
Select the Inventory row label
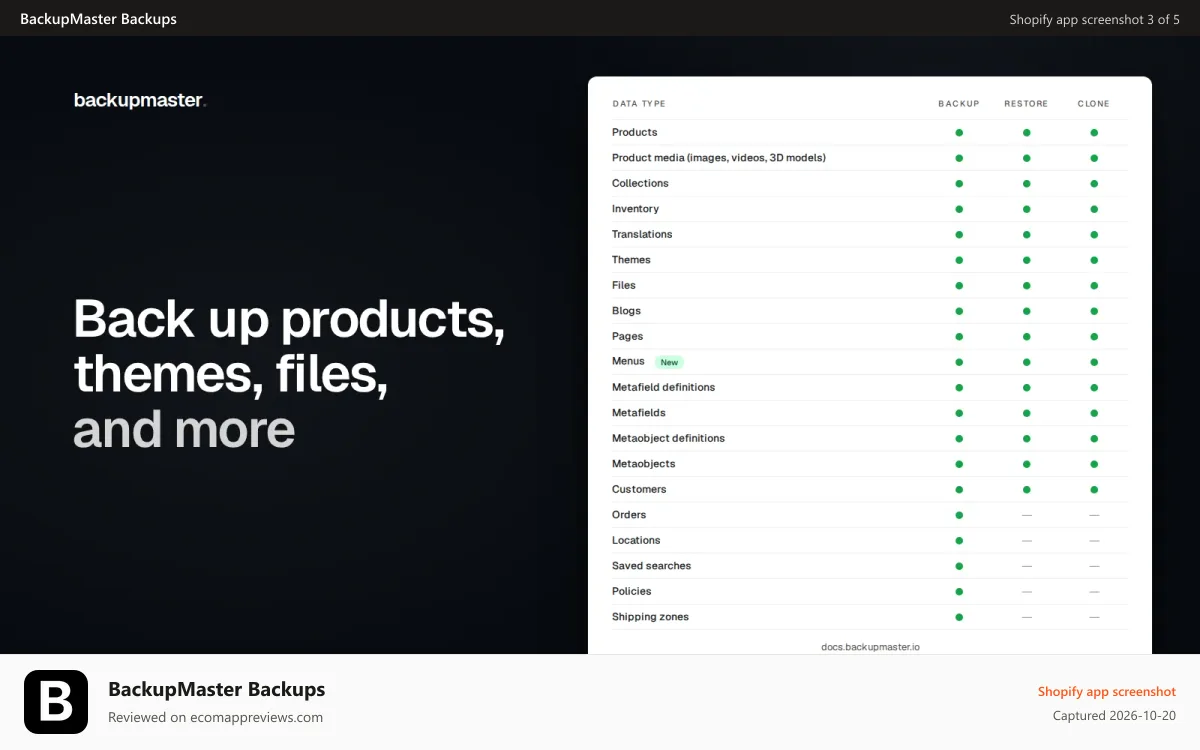coord(636,209)
